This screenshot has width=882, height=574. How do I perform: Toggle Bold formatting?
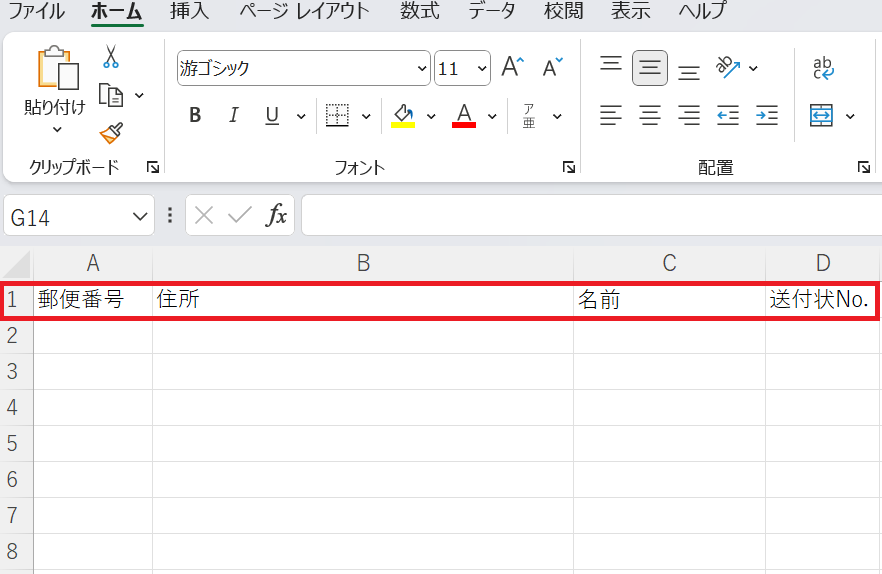click(195, 116)
